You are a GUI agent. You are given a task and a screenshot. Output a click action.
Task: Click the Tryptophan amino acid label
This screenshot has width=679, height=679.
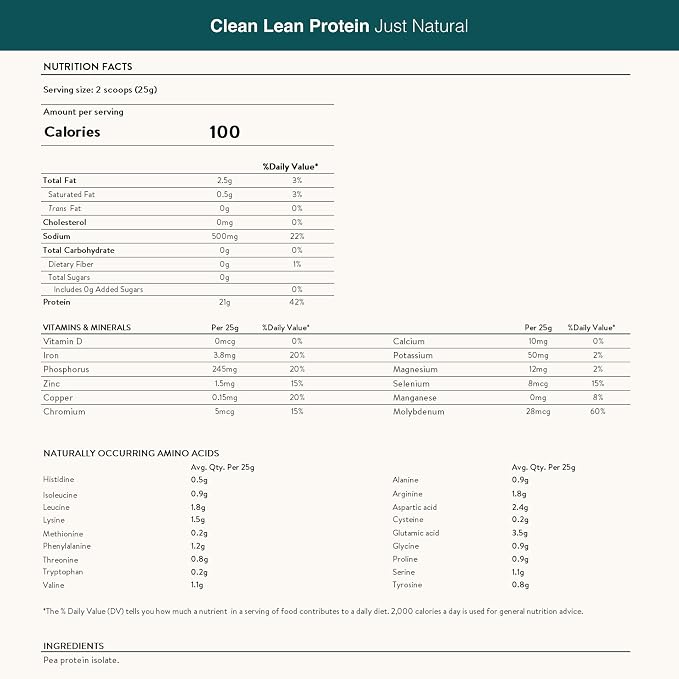(x=63, y=572)
